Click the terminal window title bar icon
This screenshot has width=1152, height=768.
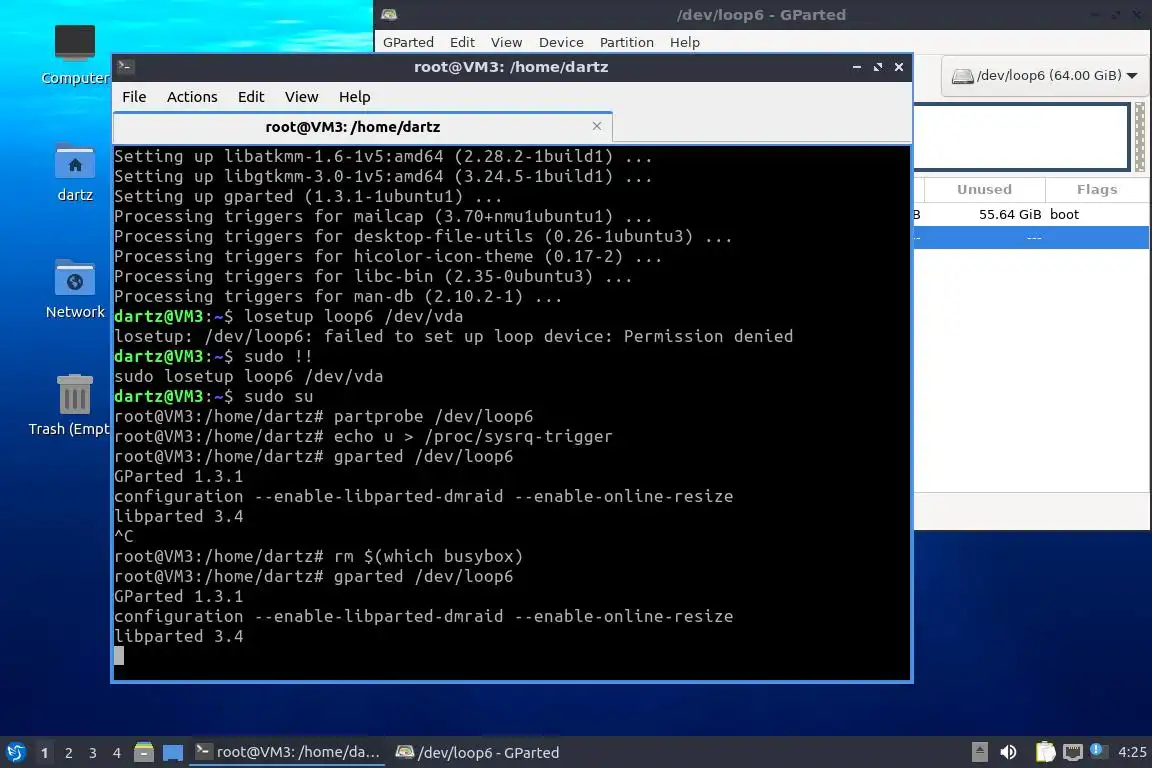[125, 67]
